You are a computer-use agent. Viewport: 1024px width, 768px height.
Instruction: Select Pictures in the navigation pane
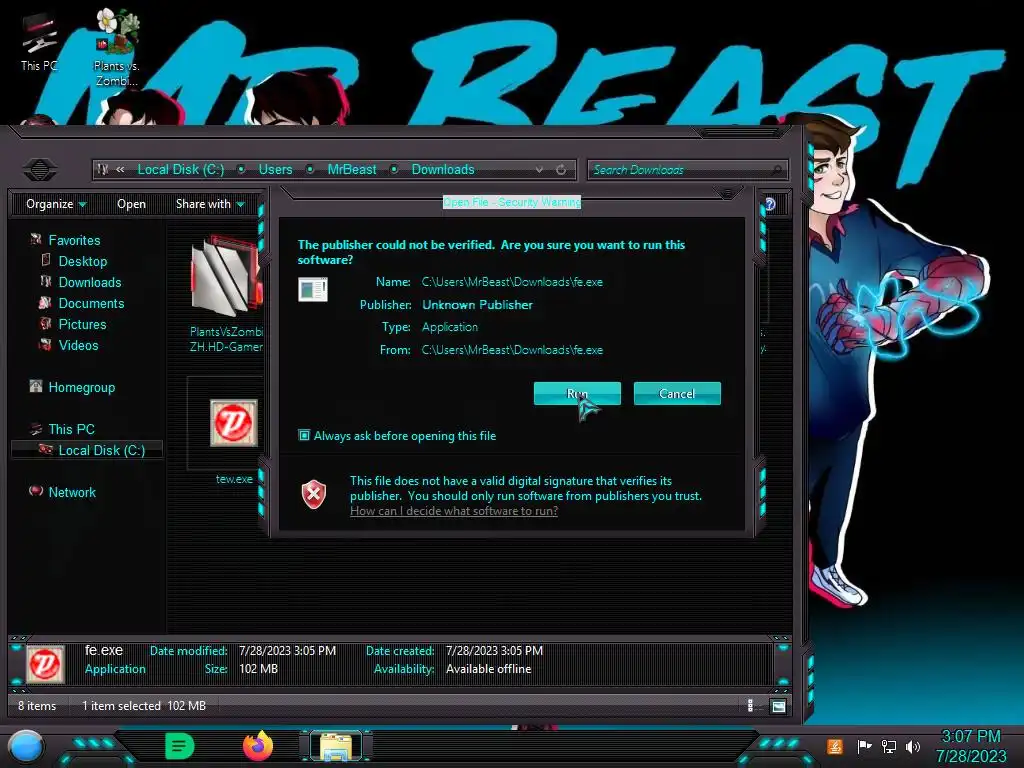tap(82, 324)
